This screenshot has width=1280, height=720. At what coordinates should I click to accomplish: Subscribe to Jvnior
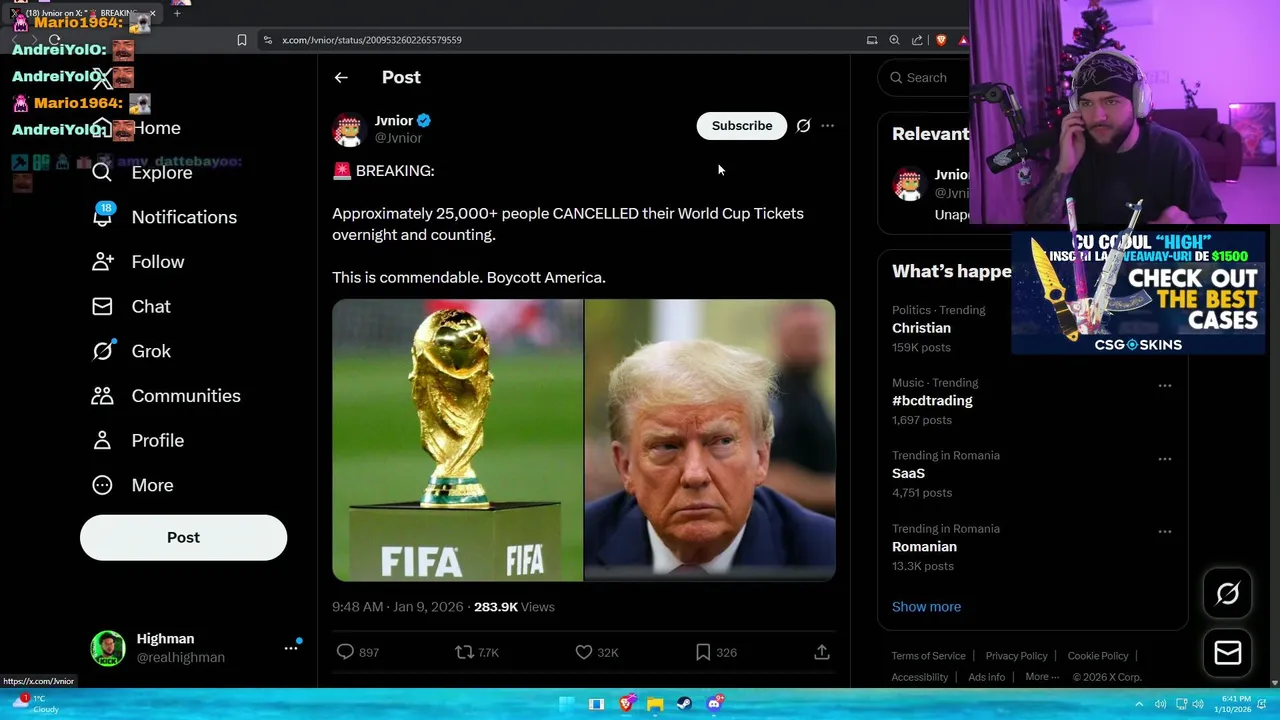tap(742, 126)
